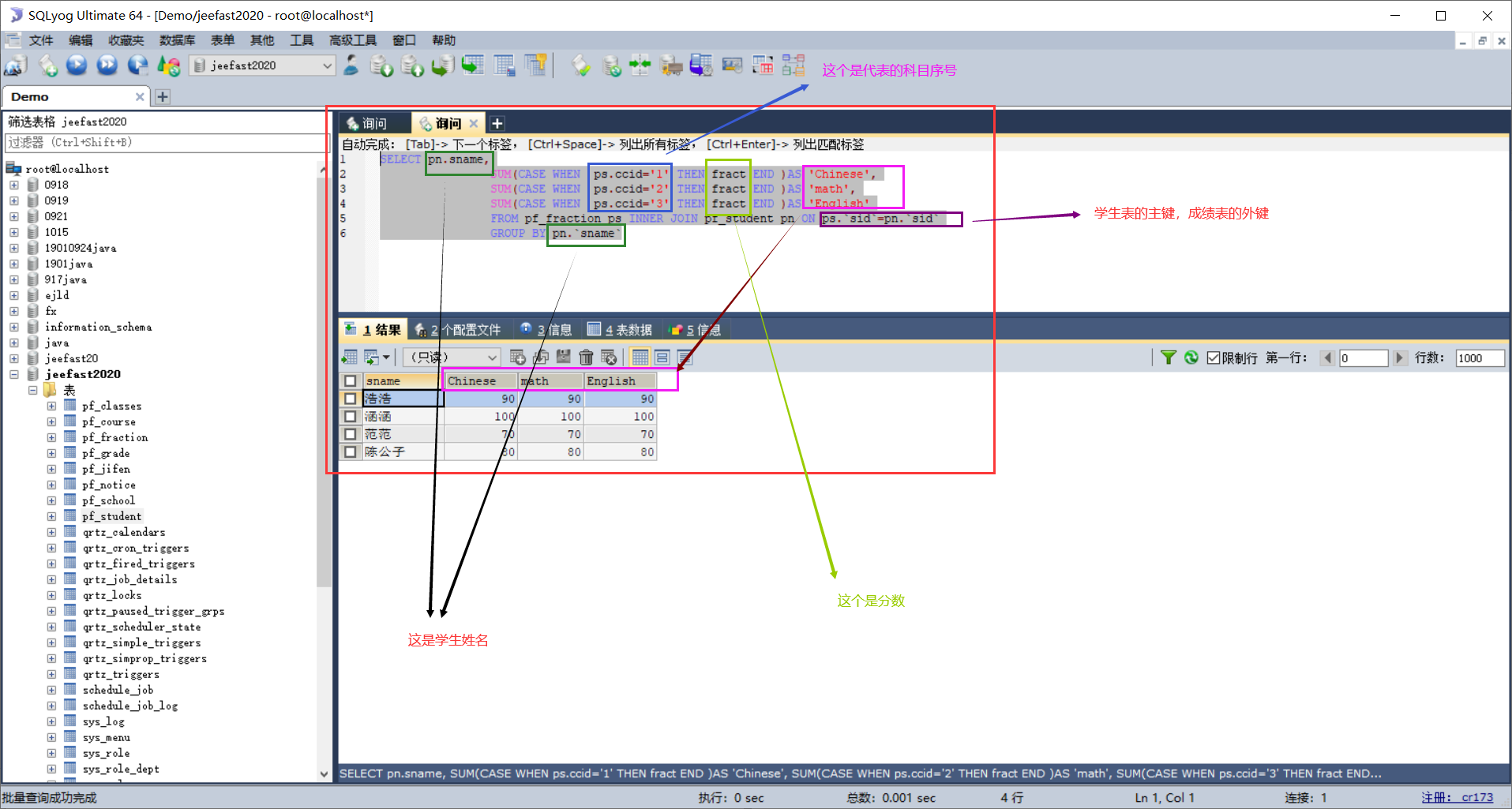Viewport: 1512px width, 809px height.
Task: Collapse the 表 tables folder
Action: coord(32,390)
